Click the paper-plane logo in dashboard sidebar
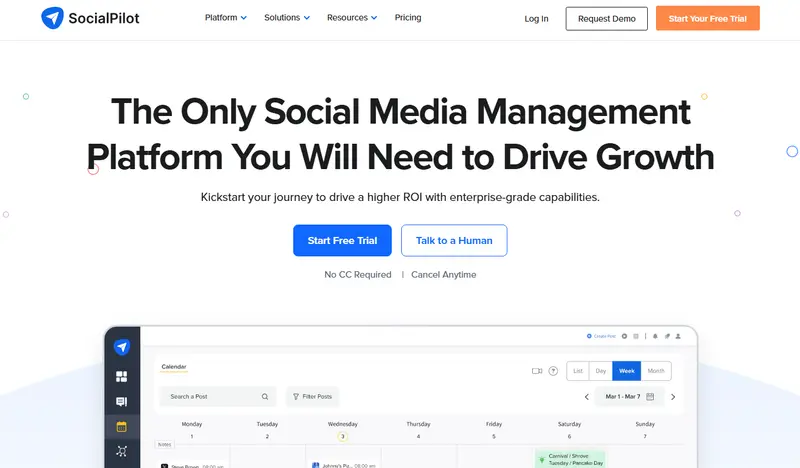 [121, 347]
